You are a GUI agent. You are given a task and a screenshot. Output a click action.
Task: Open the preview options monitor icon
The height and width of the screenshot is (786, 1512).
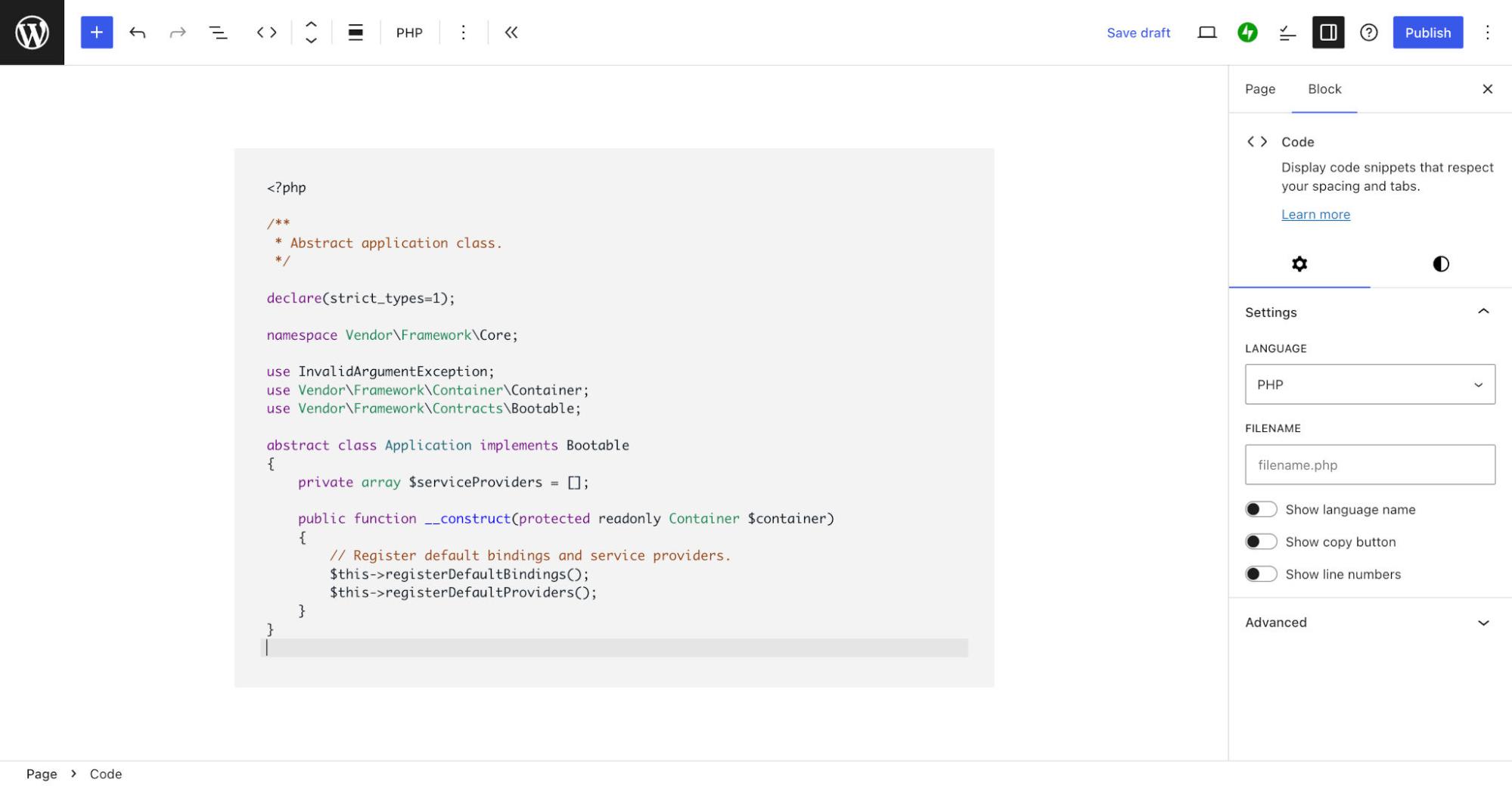coord(1207,33)
